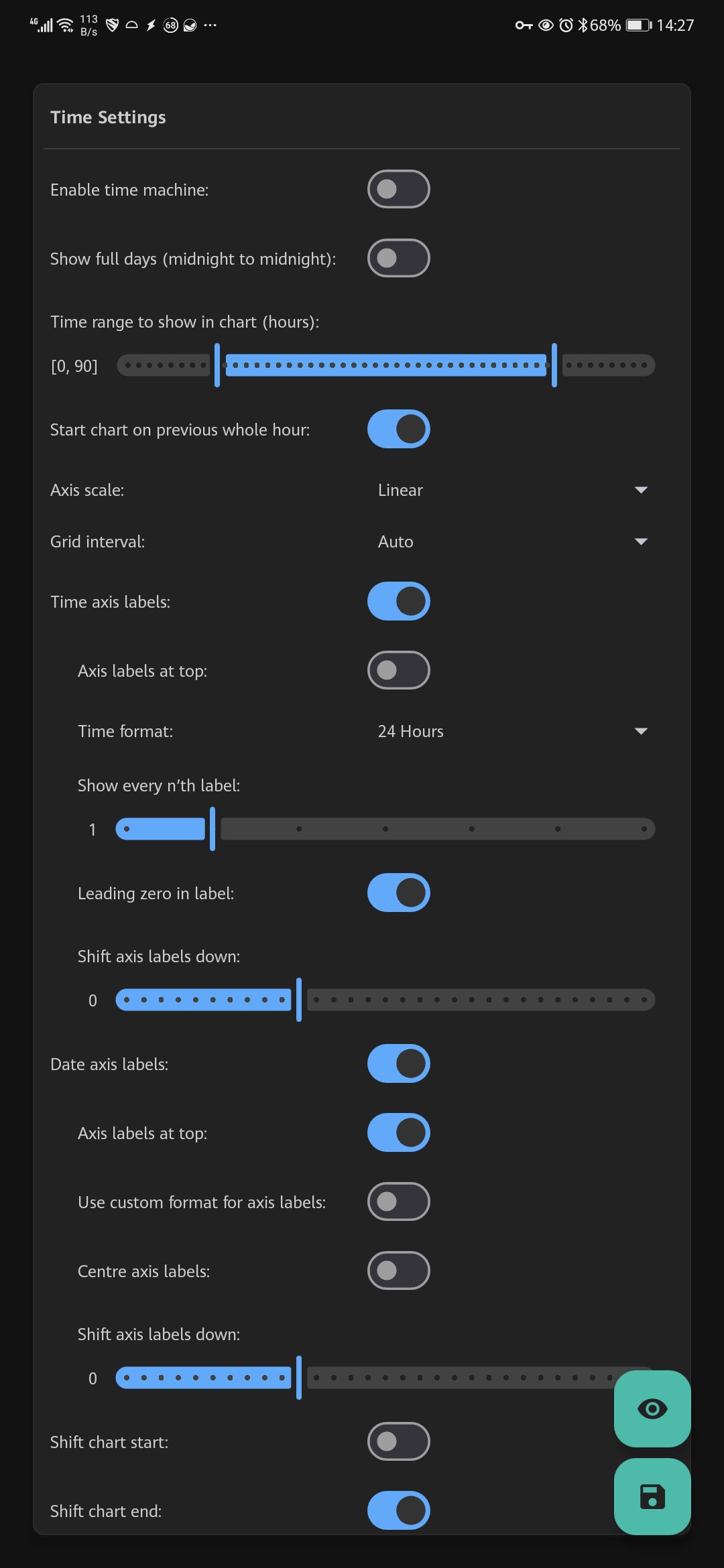Tap the battery icon in status bar
Viewport: 724px width, 1568px height.
click(x=638, y=25)
